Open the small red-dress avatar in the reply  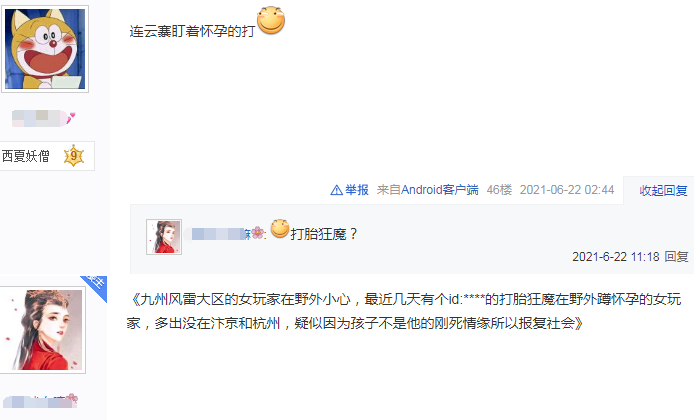pyautogui.click(x=164, y=237)
